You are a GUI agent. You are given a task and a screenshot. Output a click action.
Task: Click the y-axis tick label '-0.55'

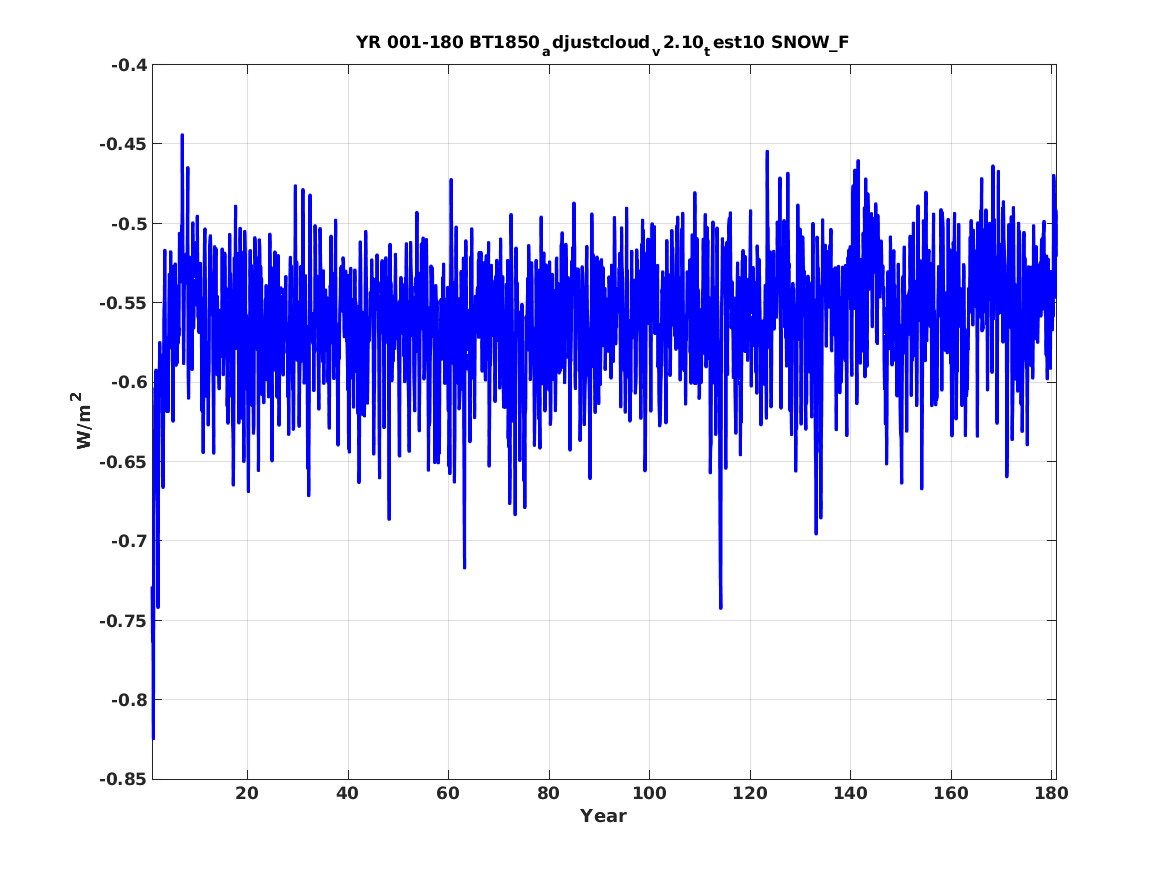pos(124,303)
